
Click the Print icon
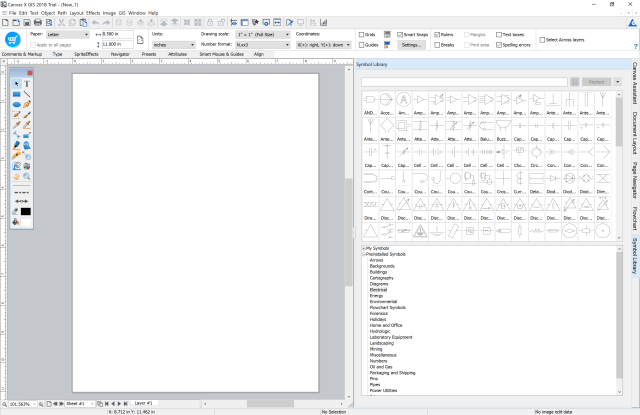(x=38, y=22)
